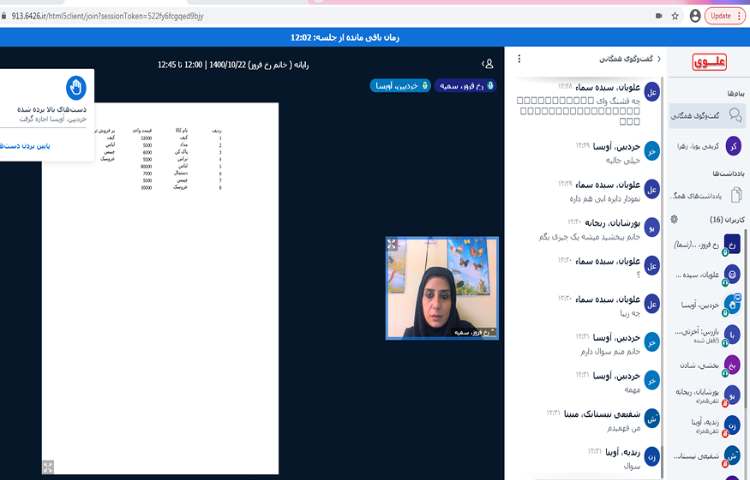This screenshot has height=480, width=750.
Task: Make webcam video fullscreen
Action: click(x=392, y=244)
